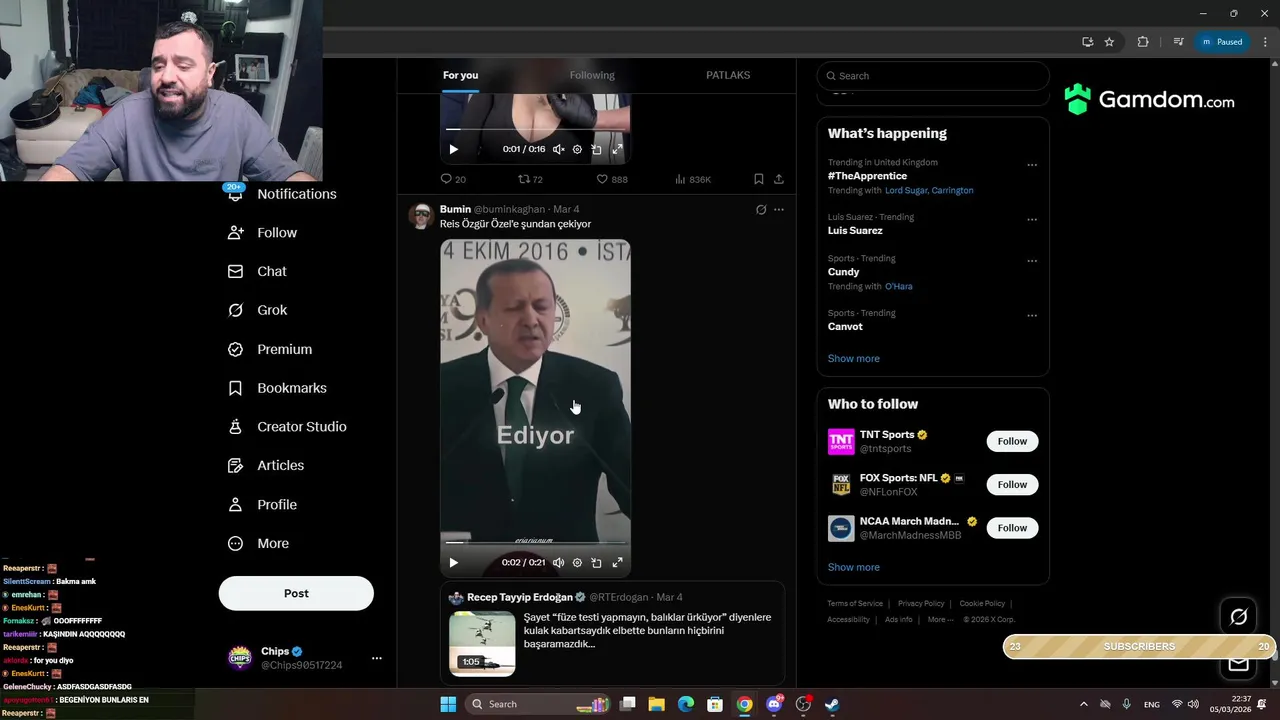Open Bumin's profile avatar
Screen dimensions: 1280x720
tap(421, 216)
